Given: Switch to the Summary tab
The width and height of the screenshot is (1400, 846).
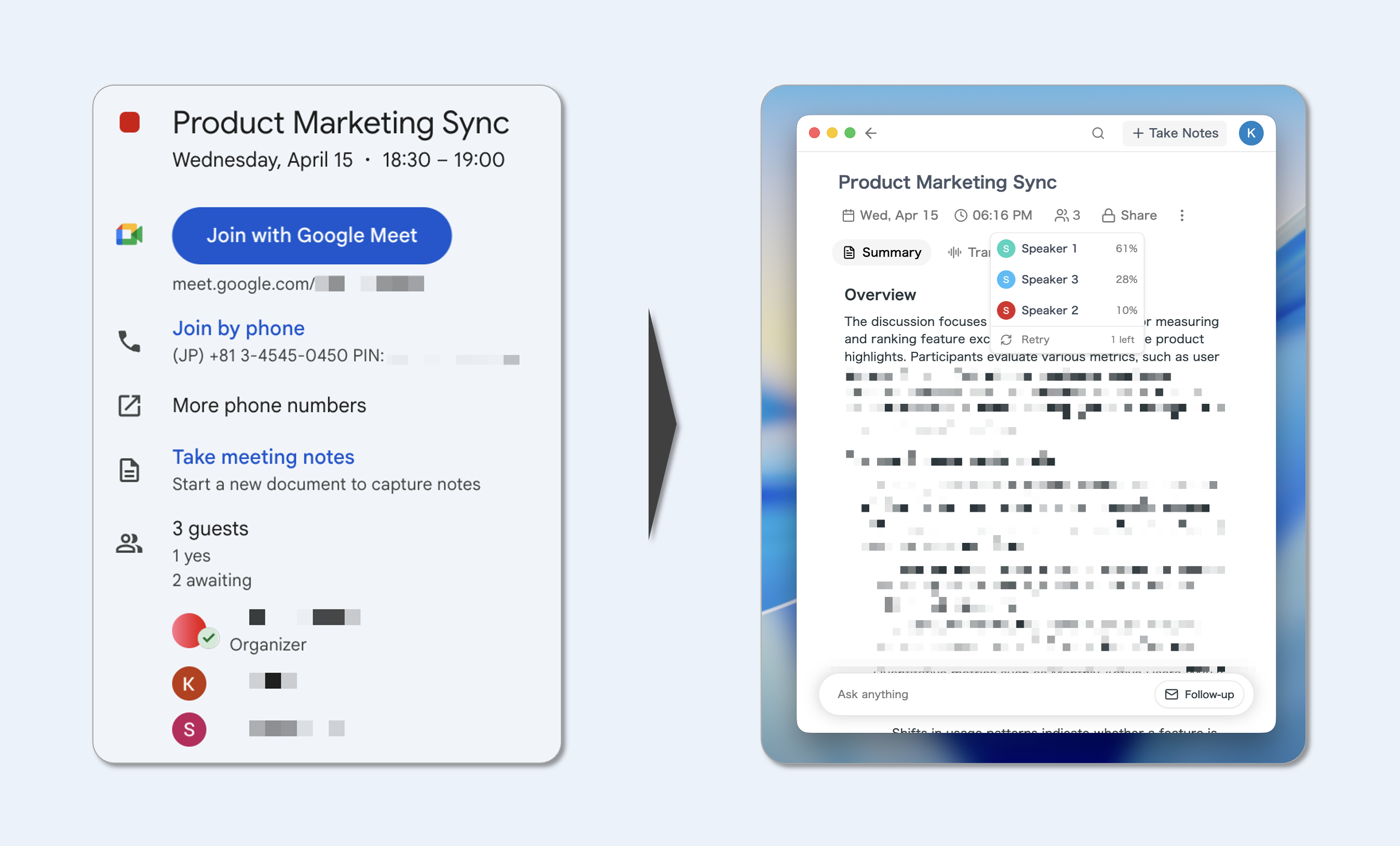Looking at the screenshot, I should 882,252.
